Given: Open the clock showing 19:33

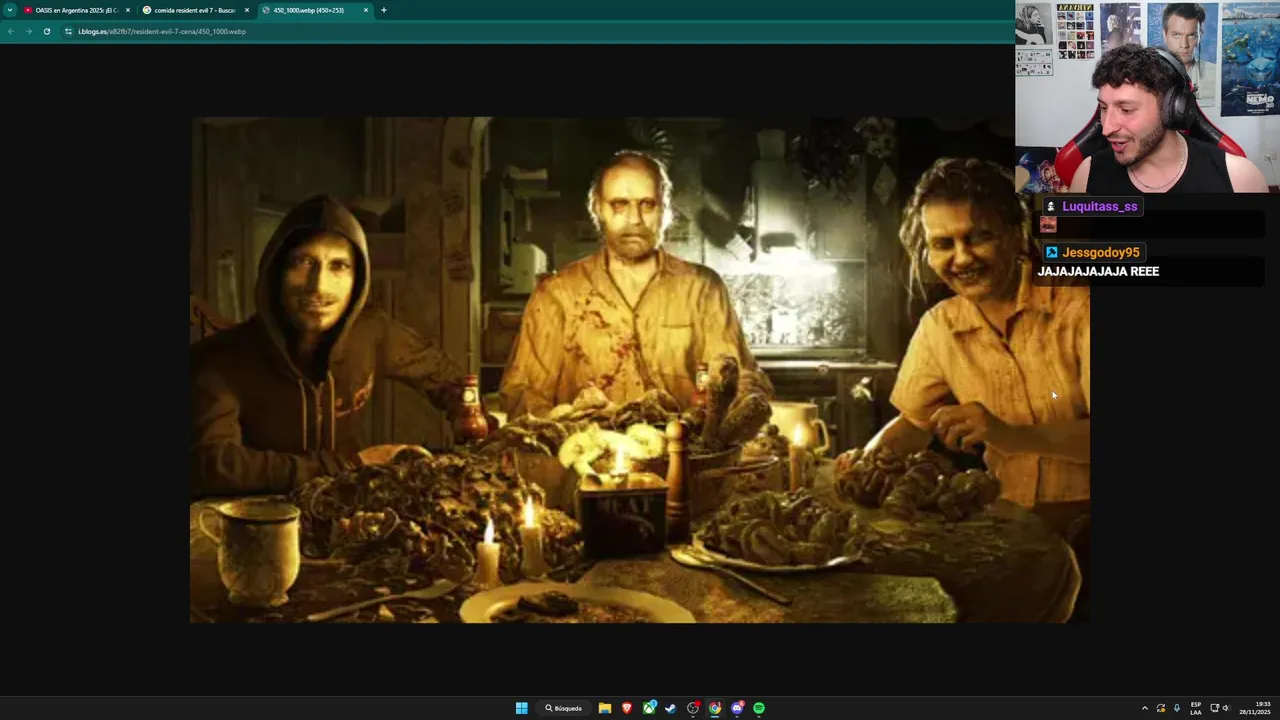Looking at the screenshot, I should (x=1255, y=708).
